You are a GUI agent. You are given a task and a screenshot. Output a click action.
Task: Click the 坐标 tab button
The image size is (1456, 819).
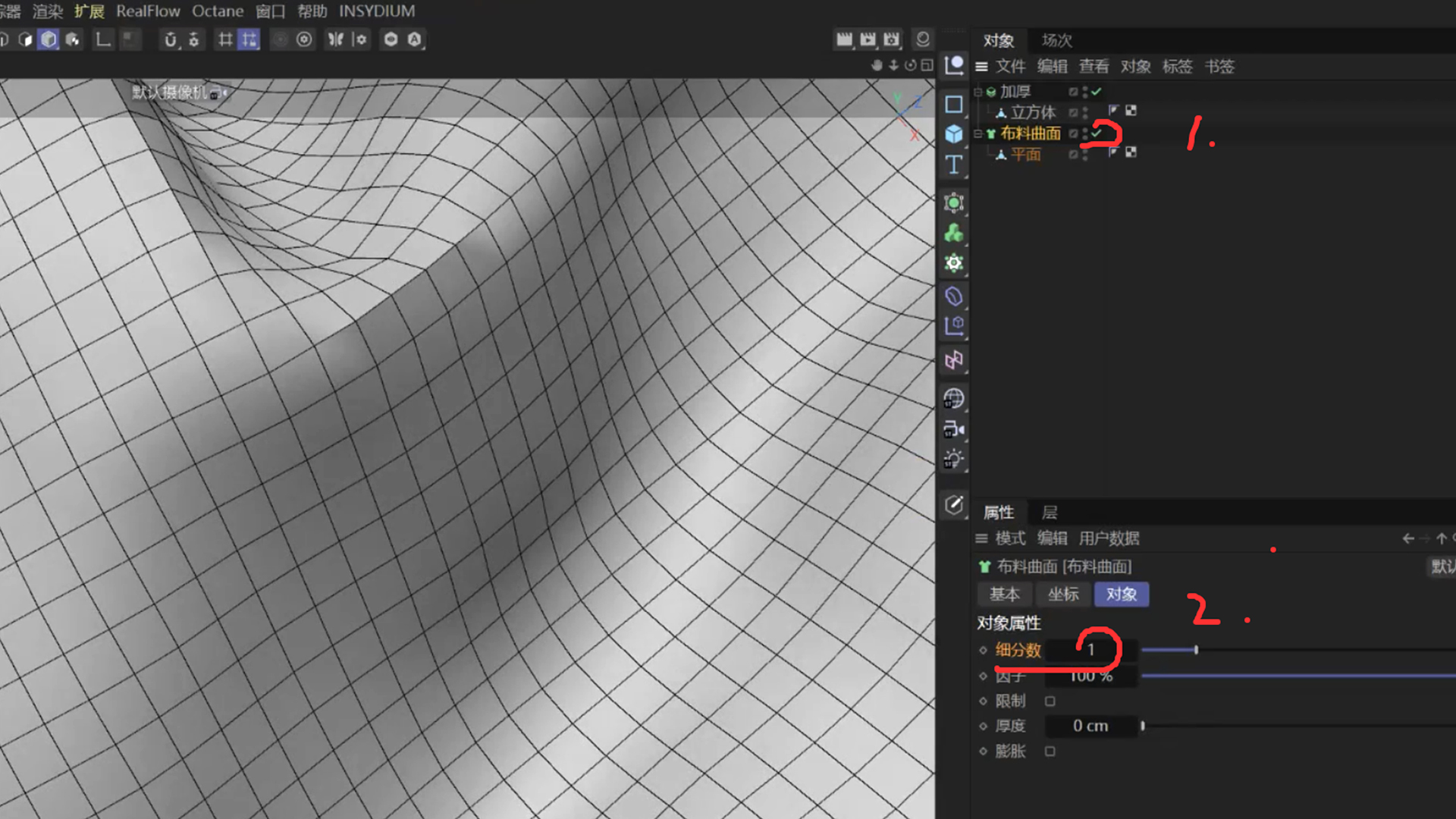point(1062,595)
